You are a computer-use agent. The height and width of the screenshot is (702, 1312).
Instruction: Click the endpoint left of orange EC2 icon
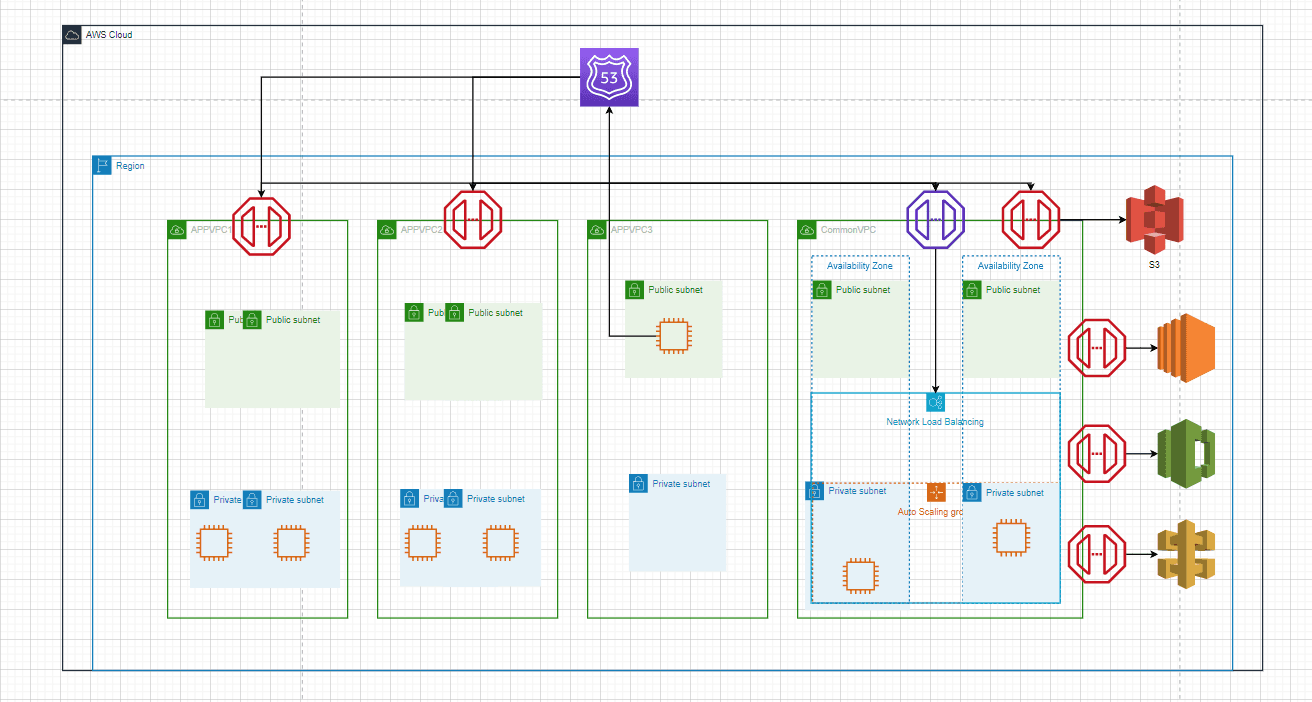1097,349
